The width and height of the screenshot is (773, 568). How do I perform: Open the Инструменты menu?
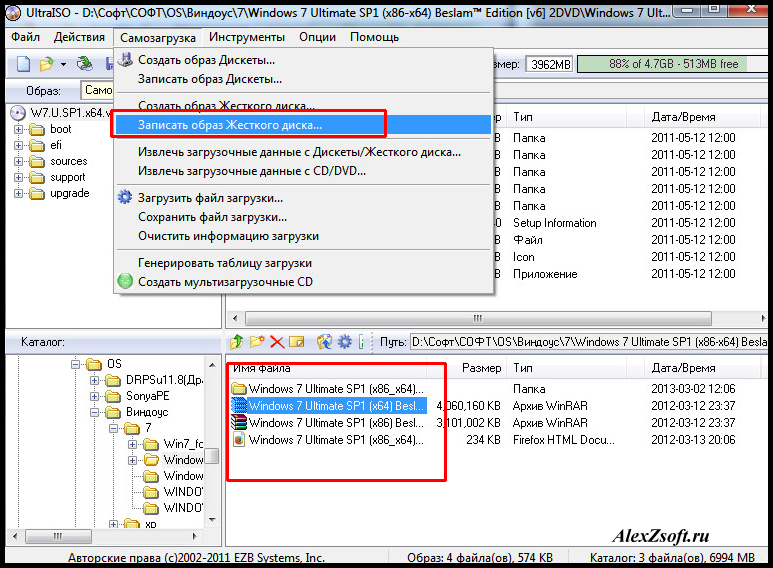(246, 37)
